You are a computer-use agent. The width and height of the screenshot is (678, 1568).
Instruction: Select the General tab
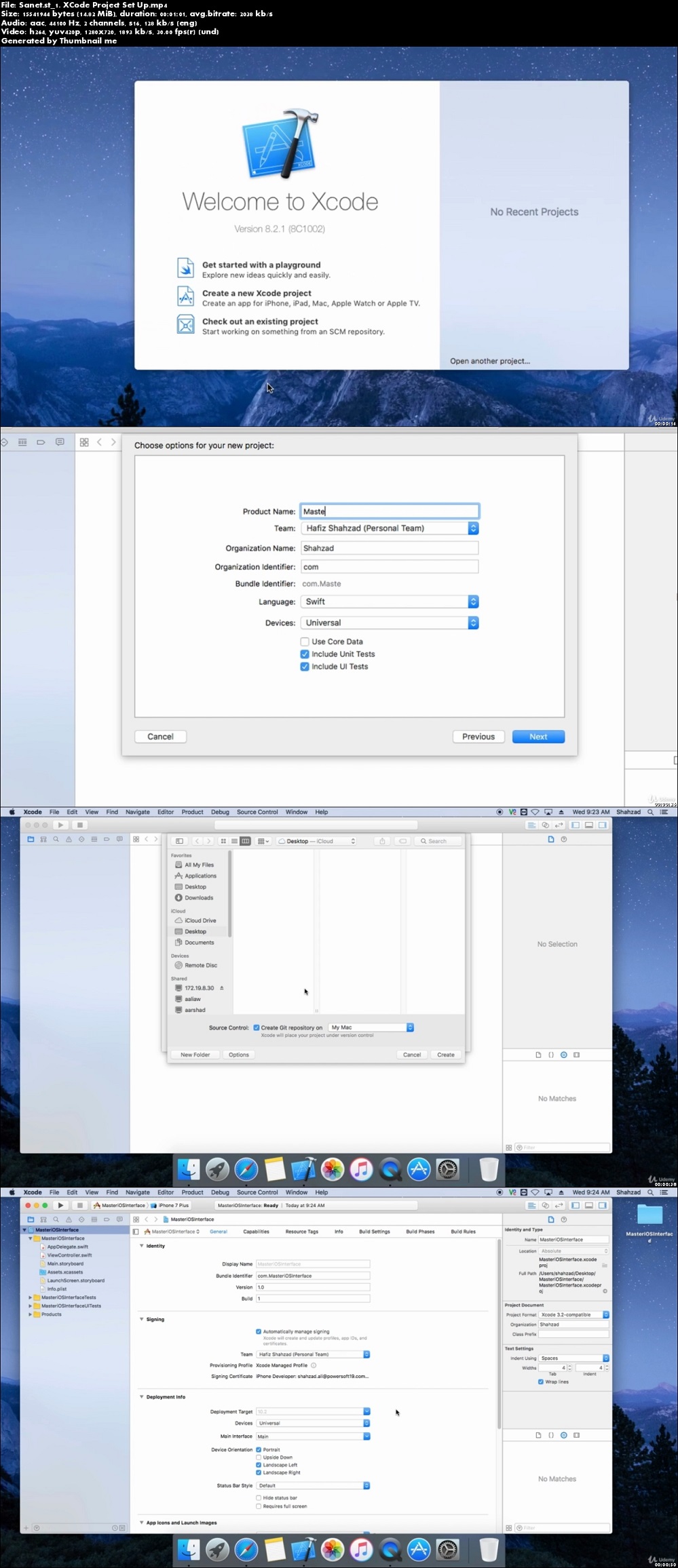pyautogui.click(x=219, y=1231)
